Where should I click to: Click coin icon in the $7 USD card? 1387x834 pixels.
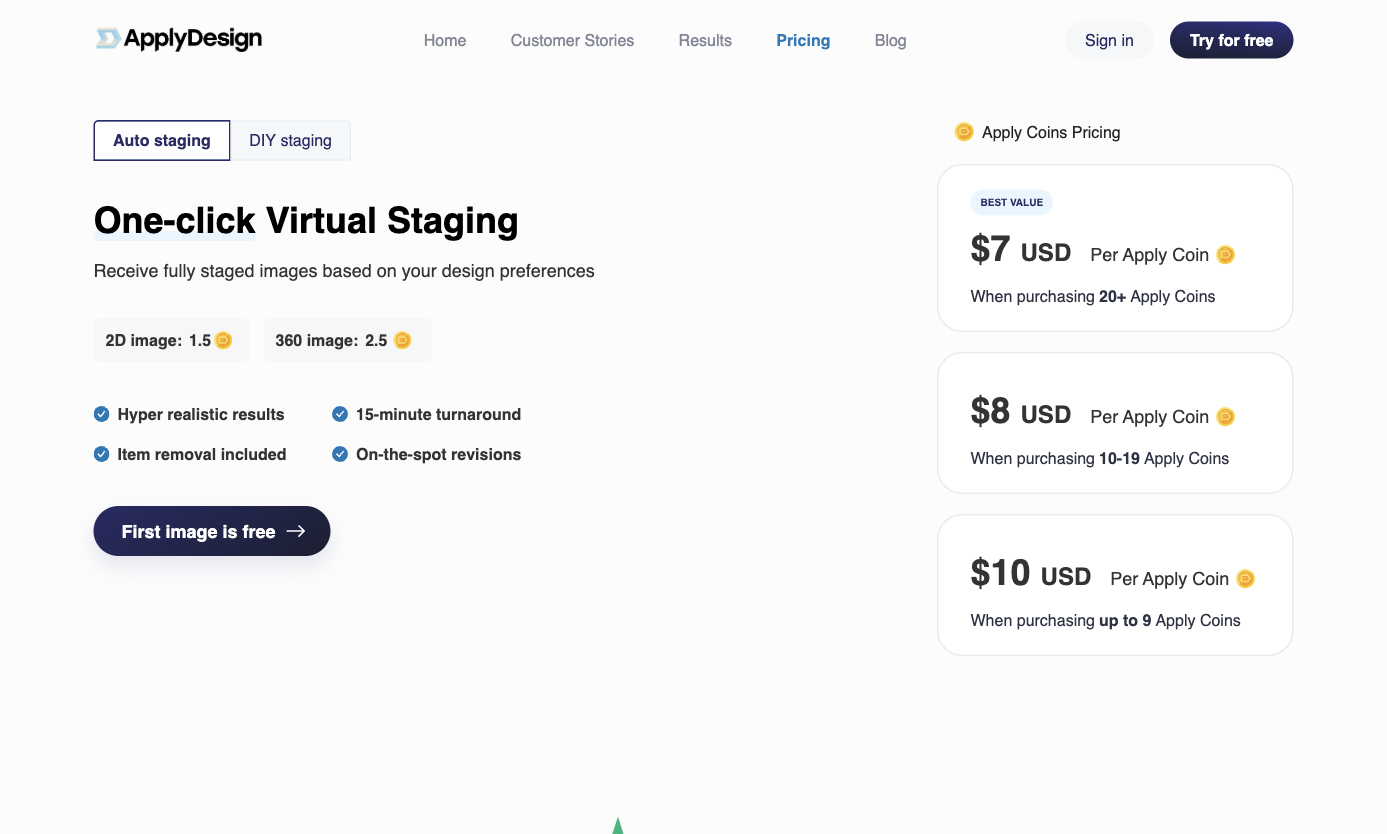(x=1225, y=255)
